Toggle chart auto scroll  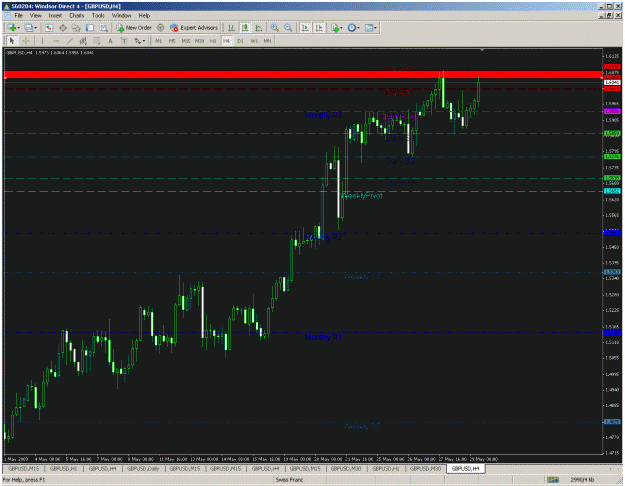coord(305,28)
